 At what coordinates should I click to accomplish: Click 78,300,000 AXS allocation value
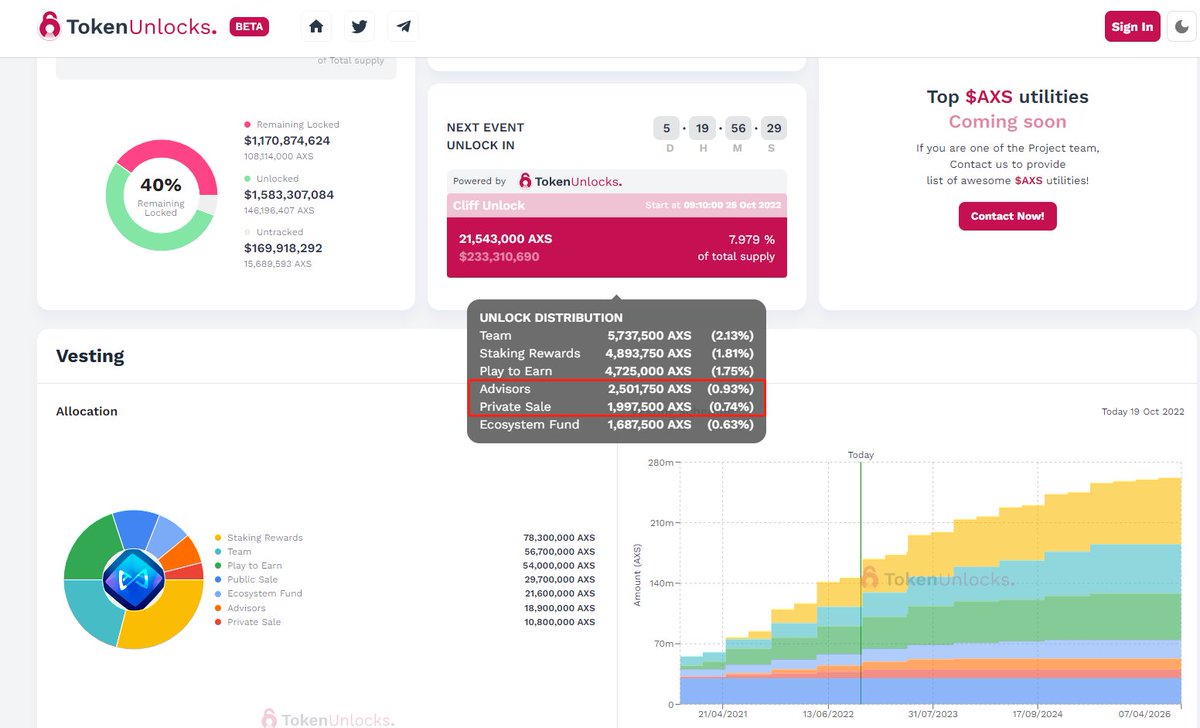pos(559,538)
